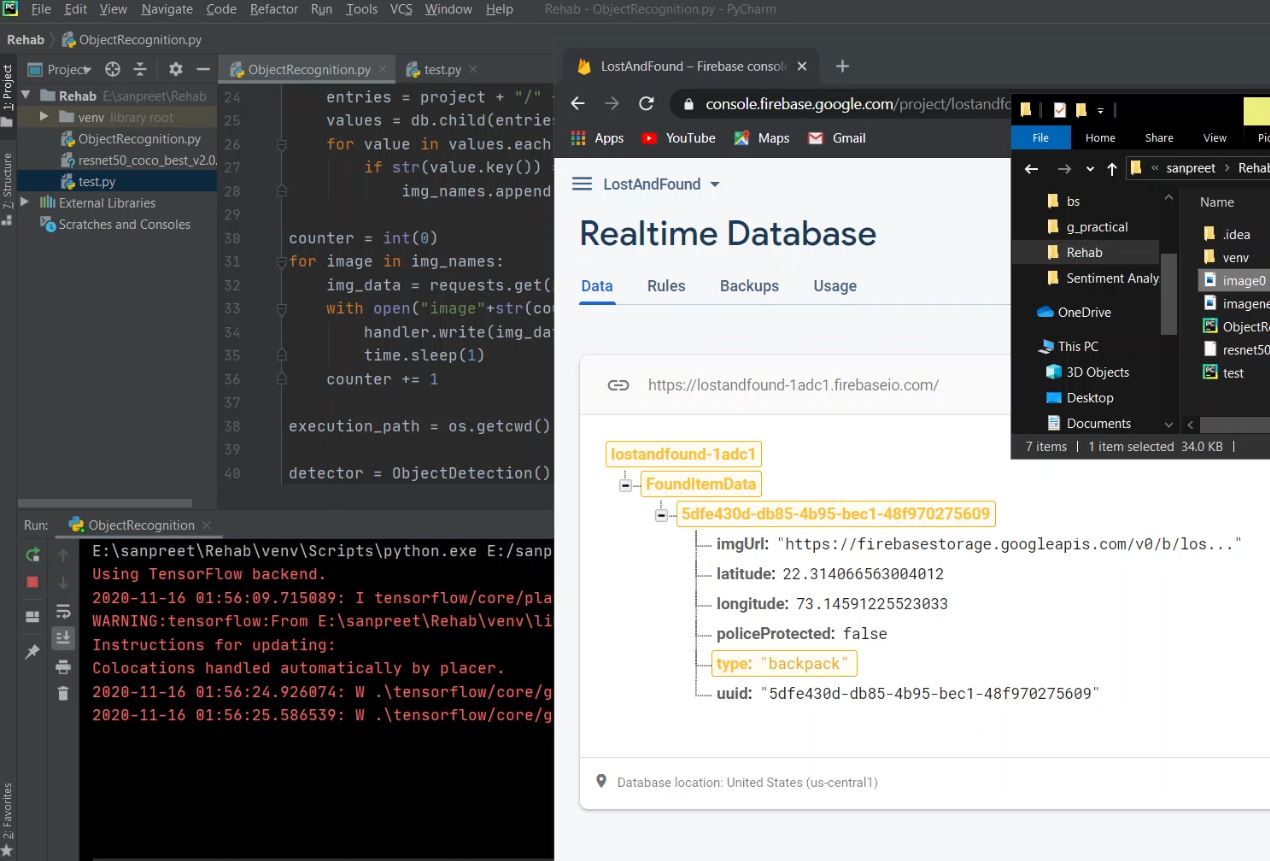Expand the venv folder in project tree
Image resolution: width=1270 pixels, height=861 pixels.
pyautogui.click(x=44, y=117)
